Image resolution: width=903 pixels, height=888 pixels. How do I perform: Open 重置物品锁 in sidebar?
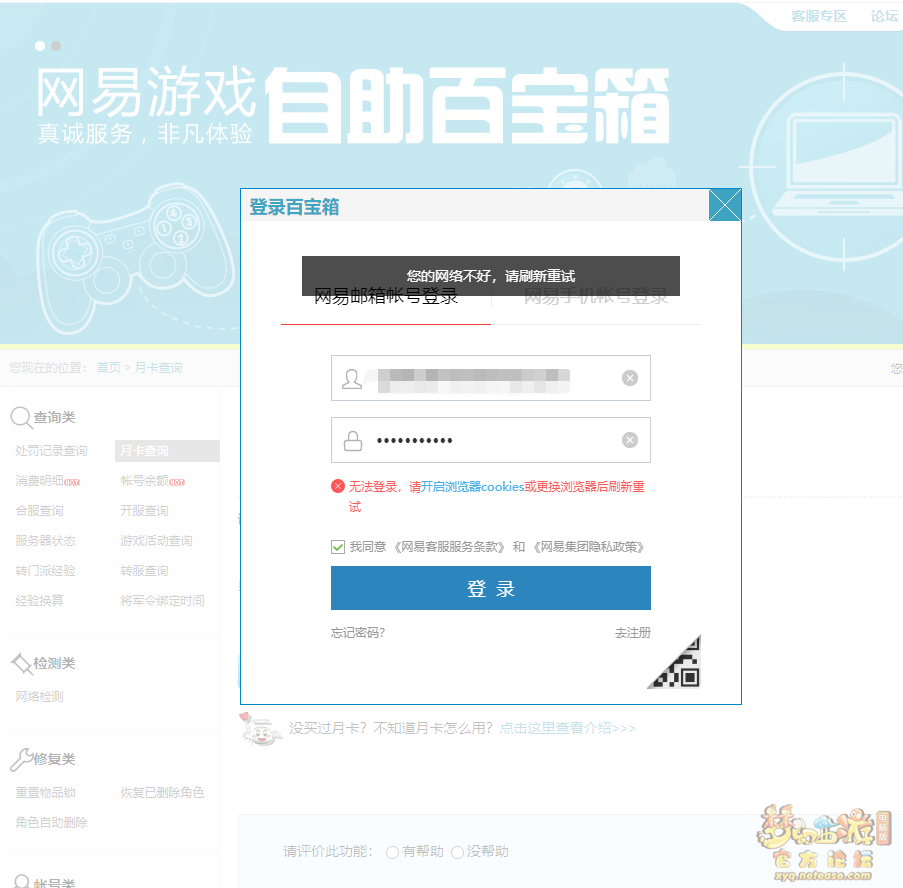tap(45, 792)
